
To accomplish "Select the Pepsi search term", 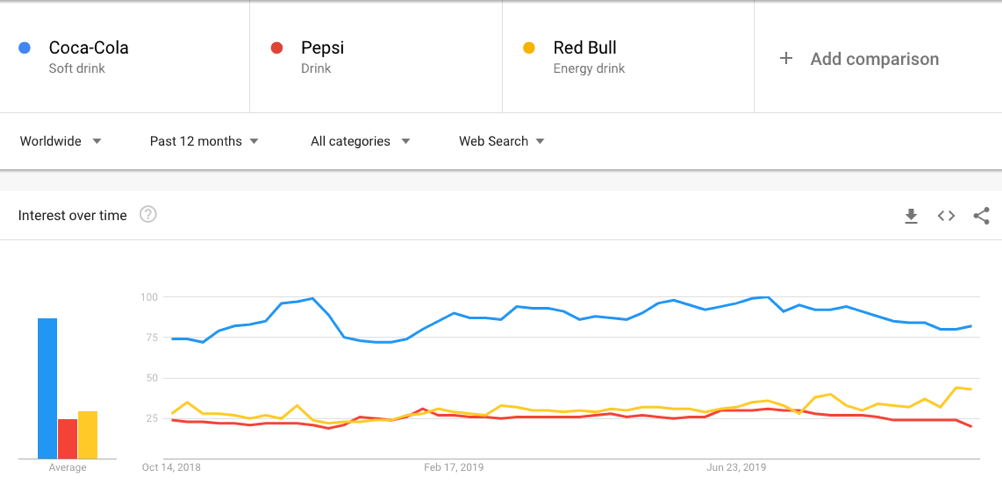I will point(322,48).
